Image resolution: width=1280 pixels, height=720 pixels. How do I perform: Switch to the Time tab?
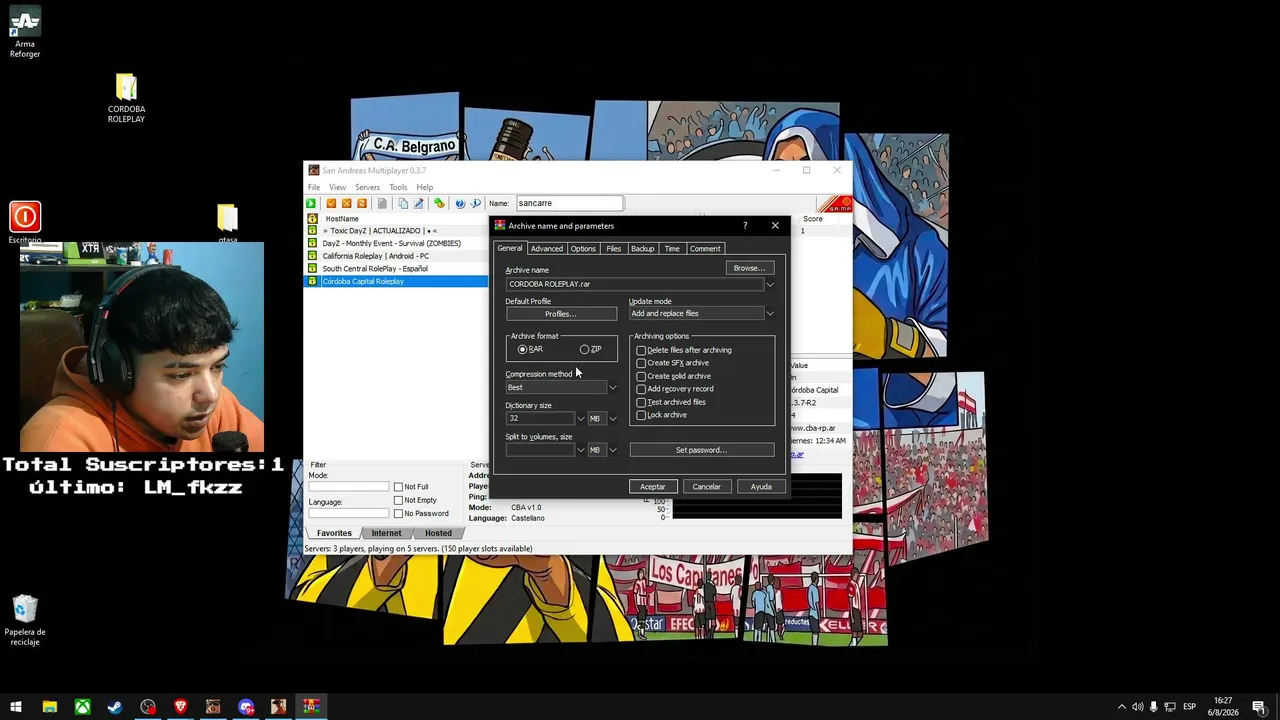pos(672,249)
